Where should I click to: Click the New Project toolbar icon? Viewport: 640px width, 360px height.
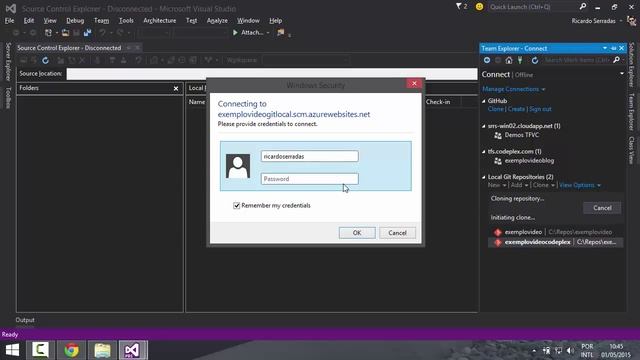point(49,33)
